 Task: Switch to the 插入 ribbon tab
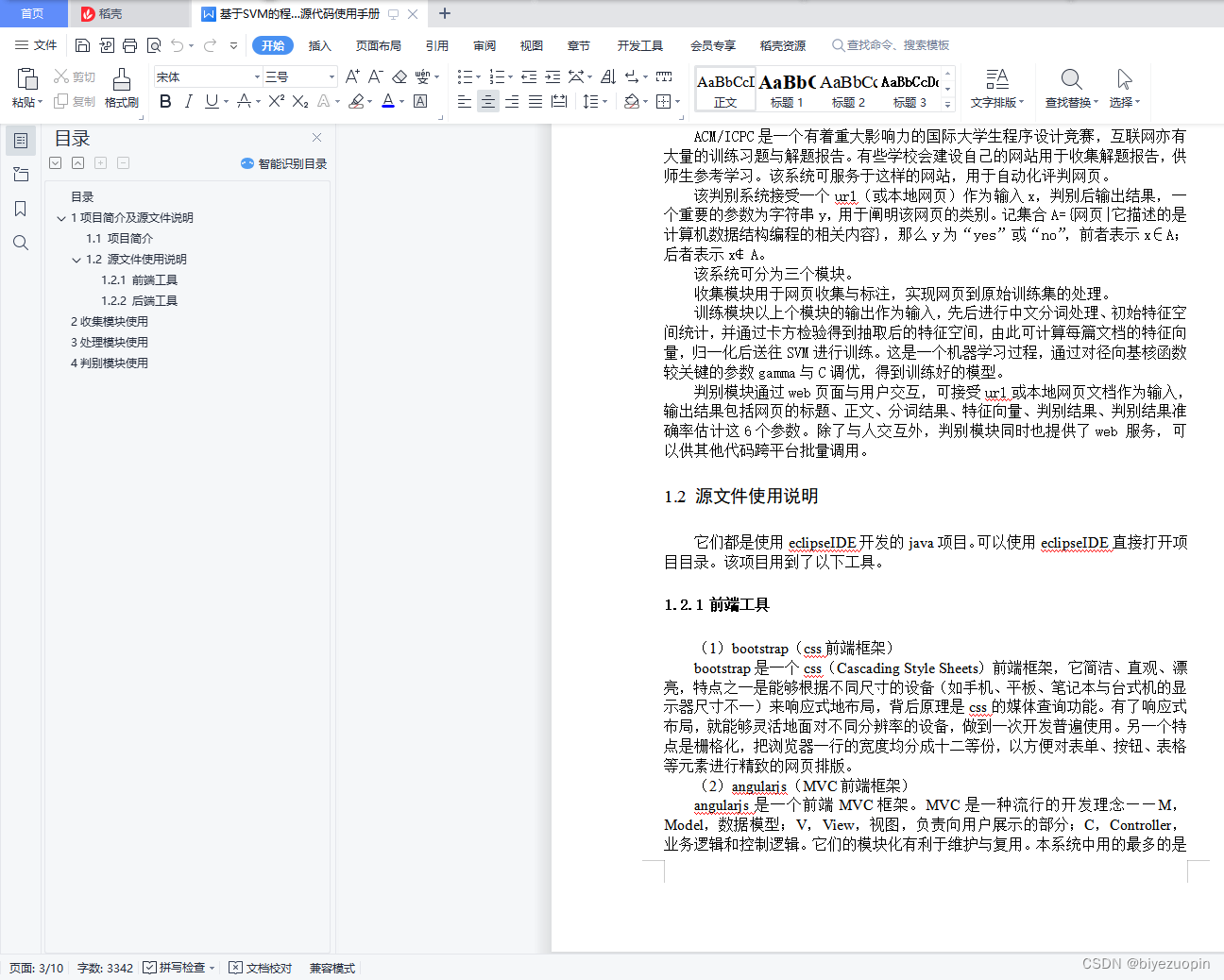tap(320, 44)
